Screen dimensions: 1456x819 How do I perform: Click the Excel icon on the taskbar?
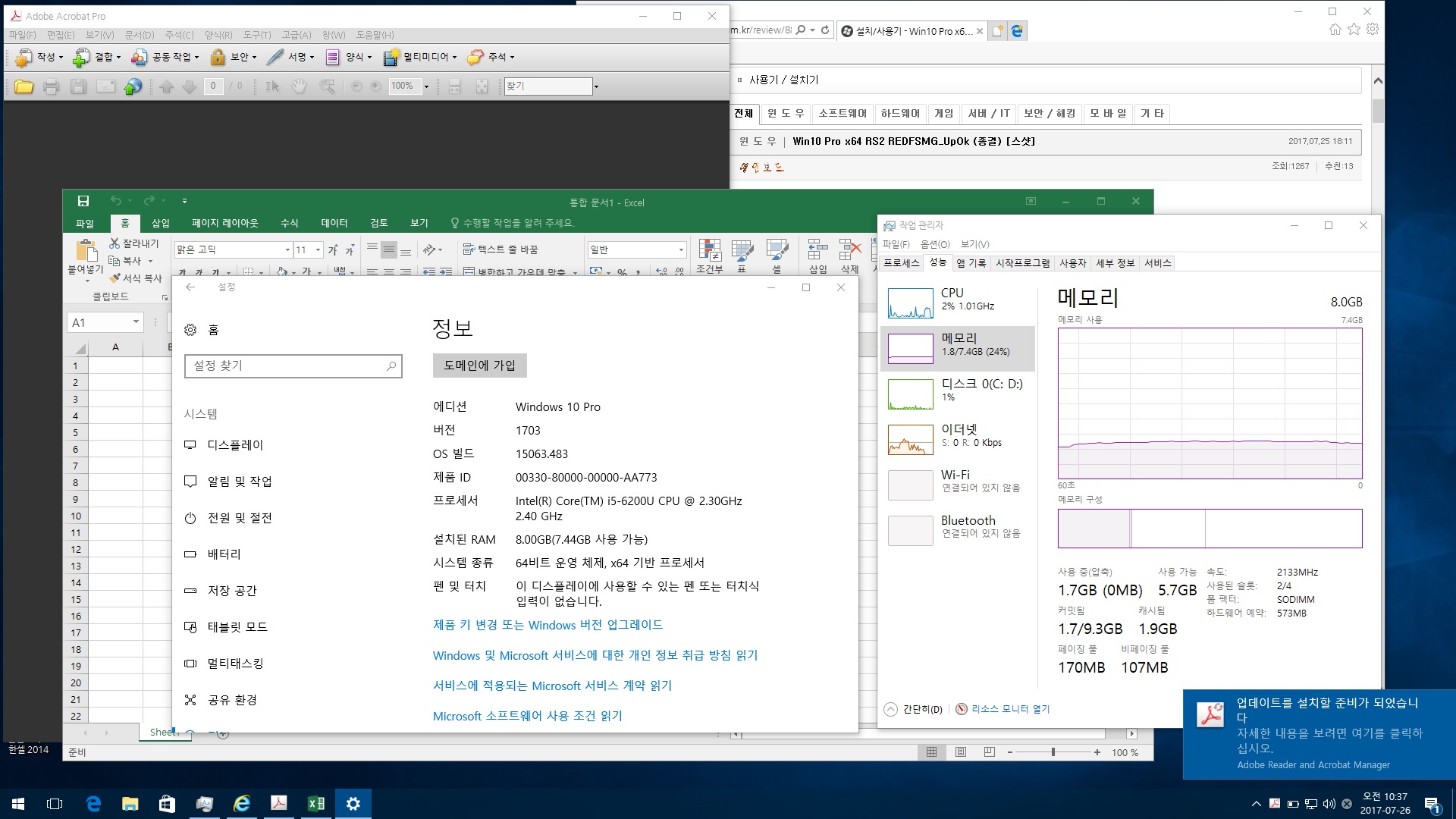point(315,804)
